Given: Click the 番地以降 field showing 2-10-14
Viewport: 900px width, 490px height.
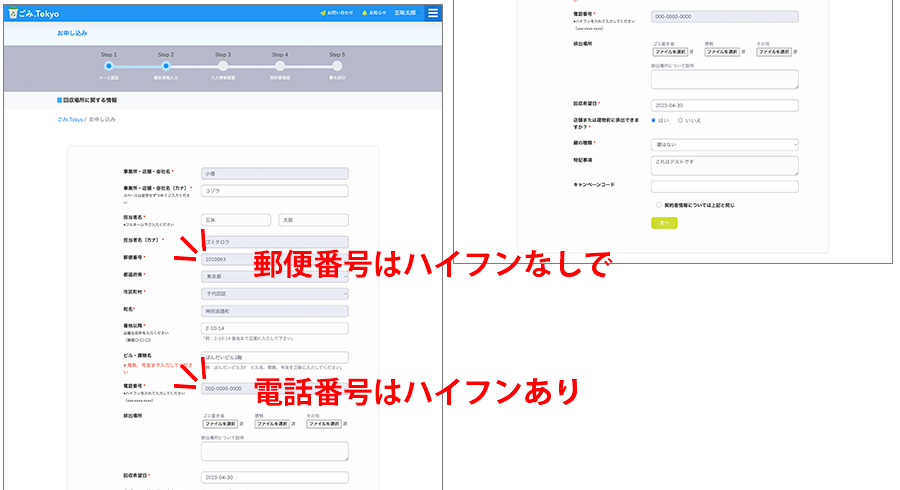Looking at the screenshot, I should pyautogui.click(x=274, y=328).
